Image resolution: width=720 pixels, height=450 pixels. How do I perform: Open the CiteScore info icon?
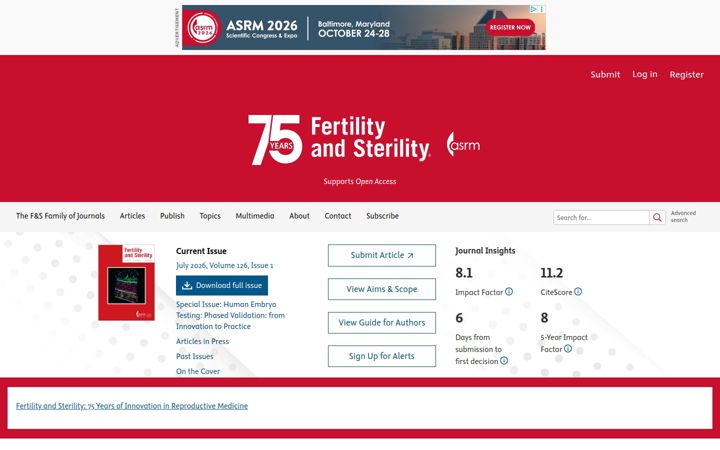pyautogui.click(x=578, y=292)
